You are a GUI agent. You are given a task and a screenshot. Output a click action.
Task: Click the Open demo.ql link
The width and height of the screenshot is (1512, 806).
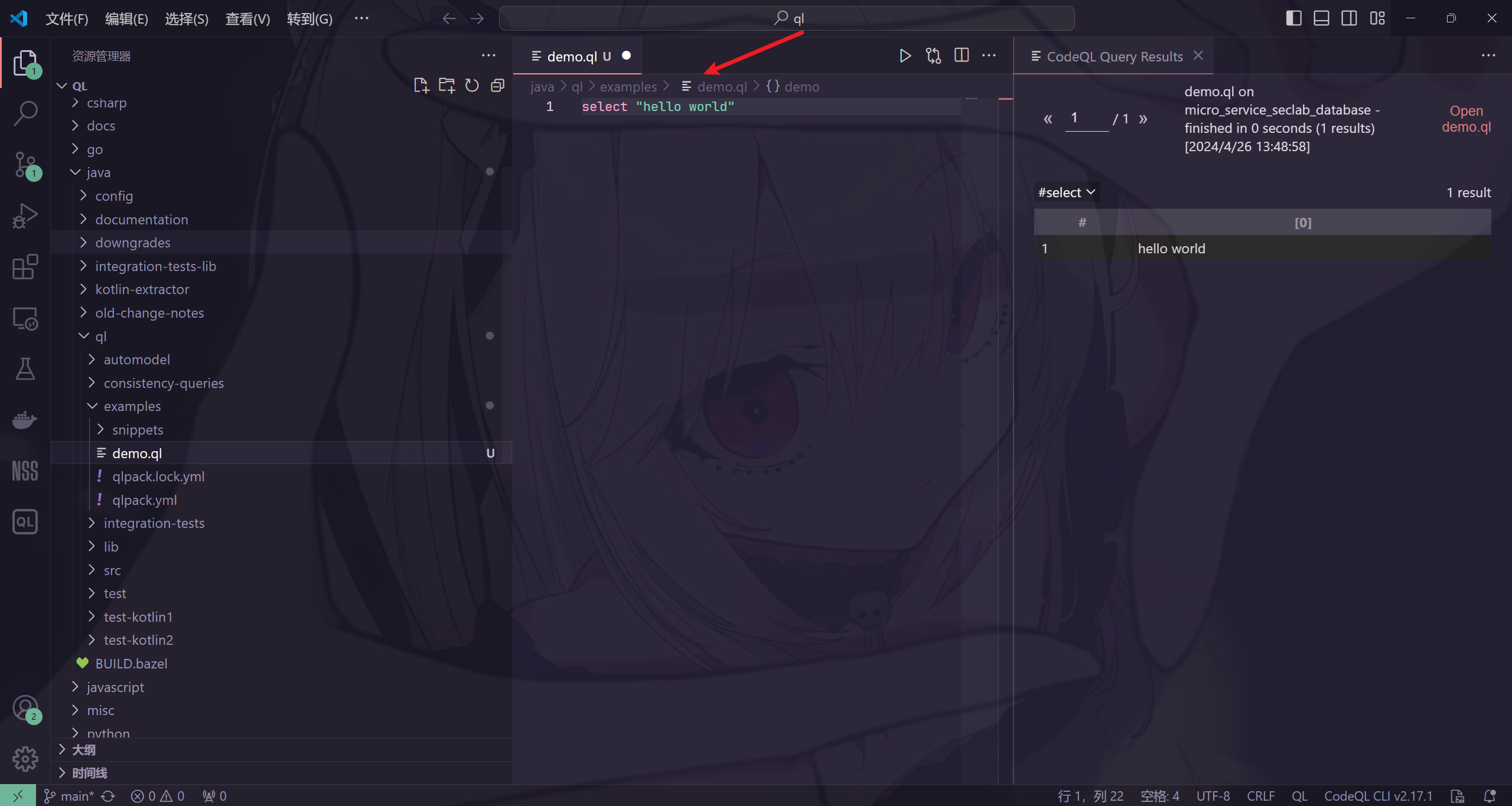point(1466,119)
